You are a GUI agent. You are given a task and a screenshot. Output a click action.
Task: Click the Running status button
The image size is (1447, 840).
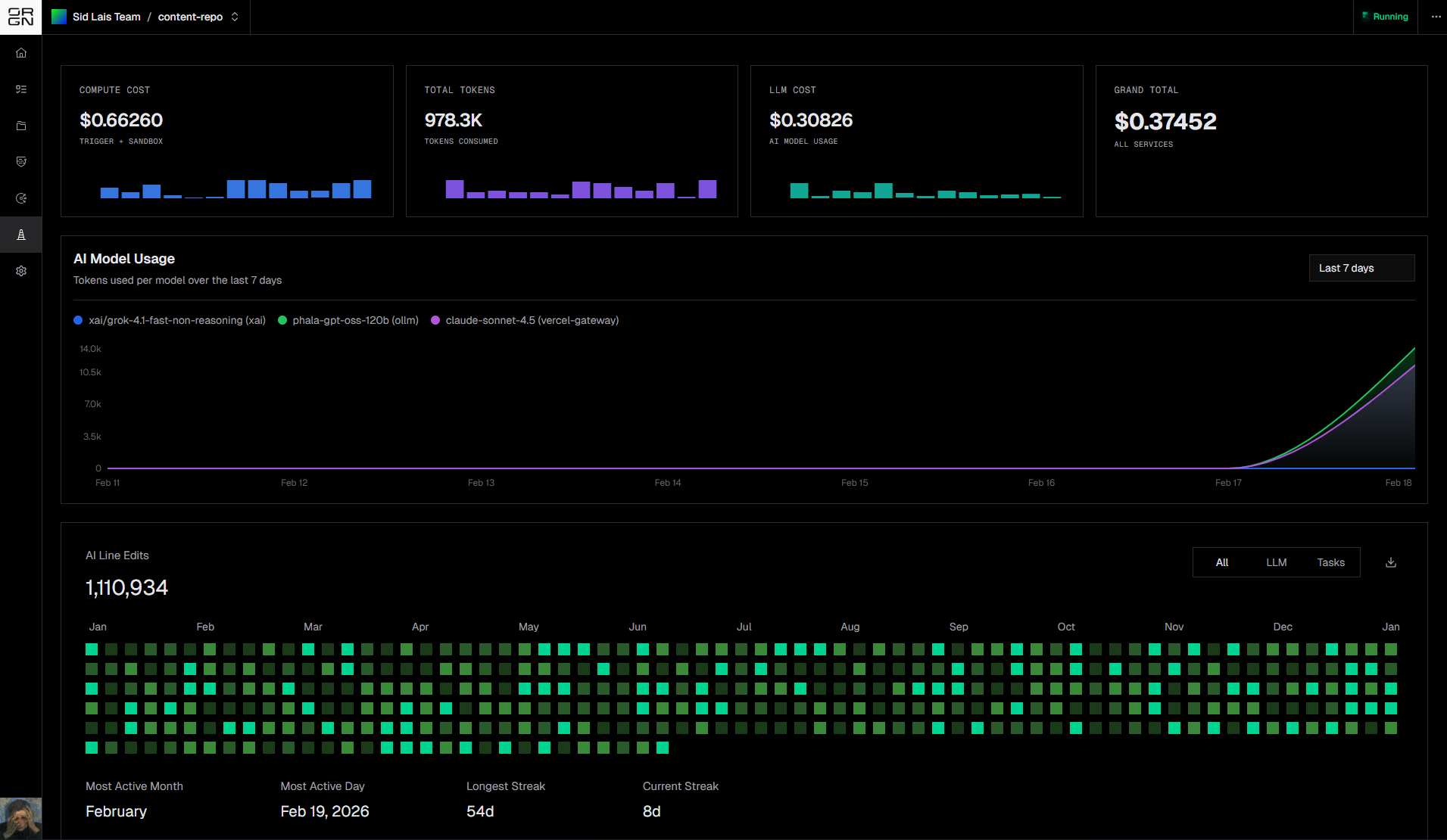tap(1385, 17)
